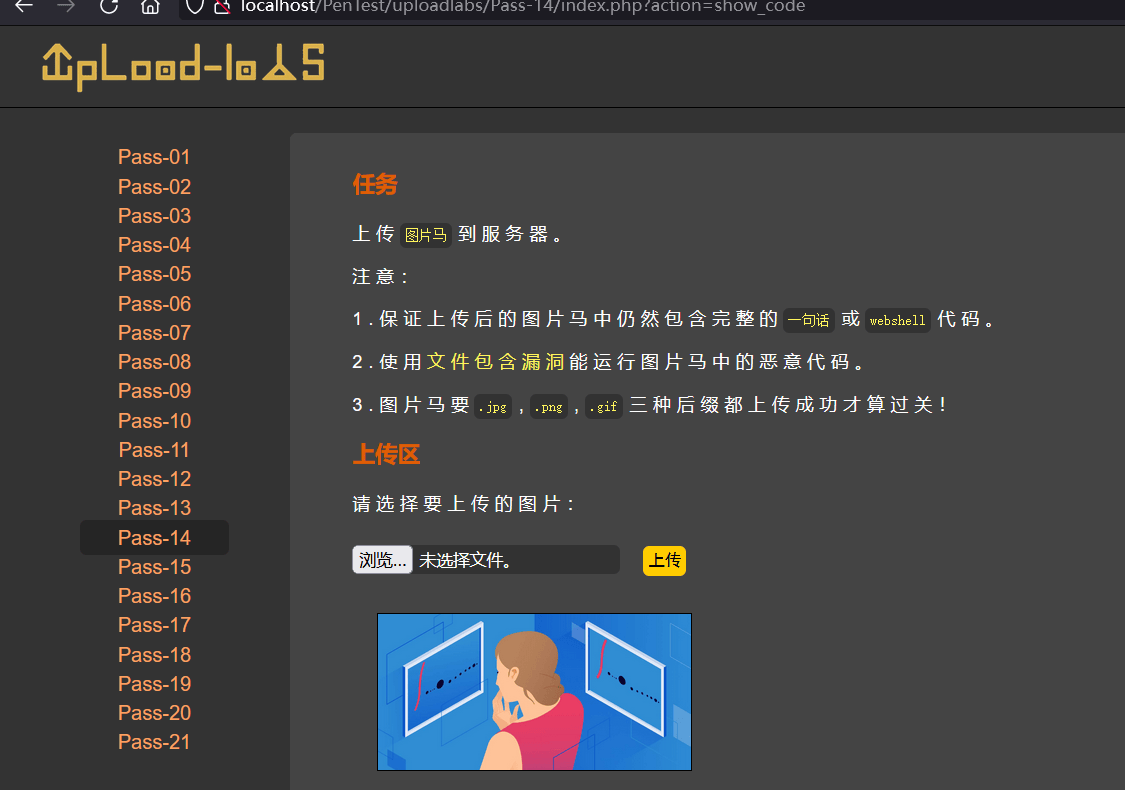
Task: Open Pass-01 in the sidebar
Action: 154,157
